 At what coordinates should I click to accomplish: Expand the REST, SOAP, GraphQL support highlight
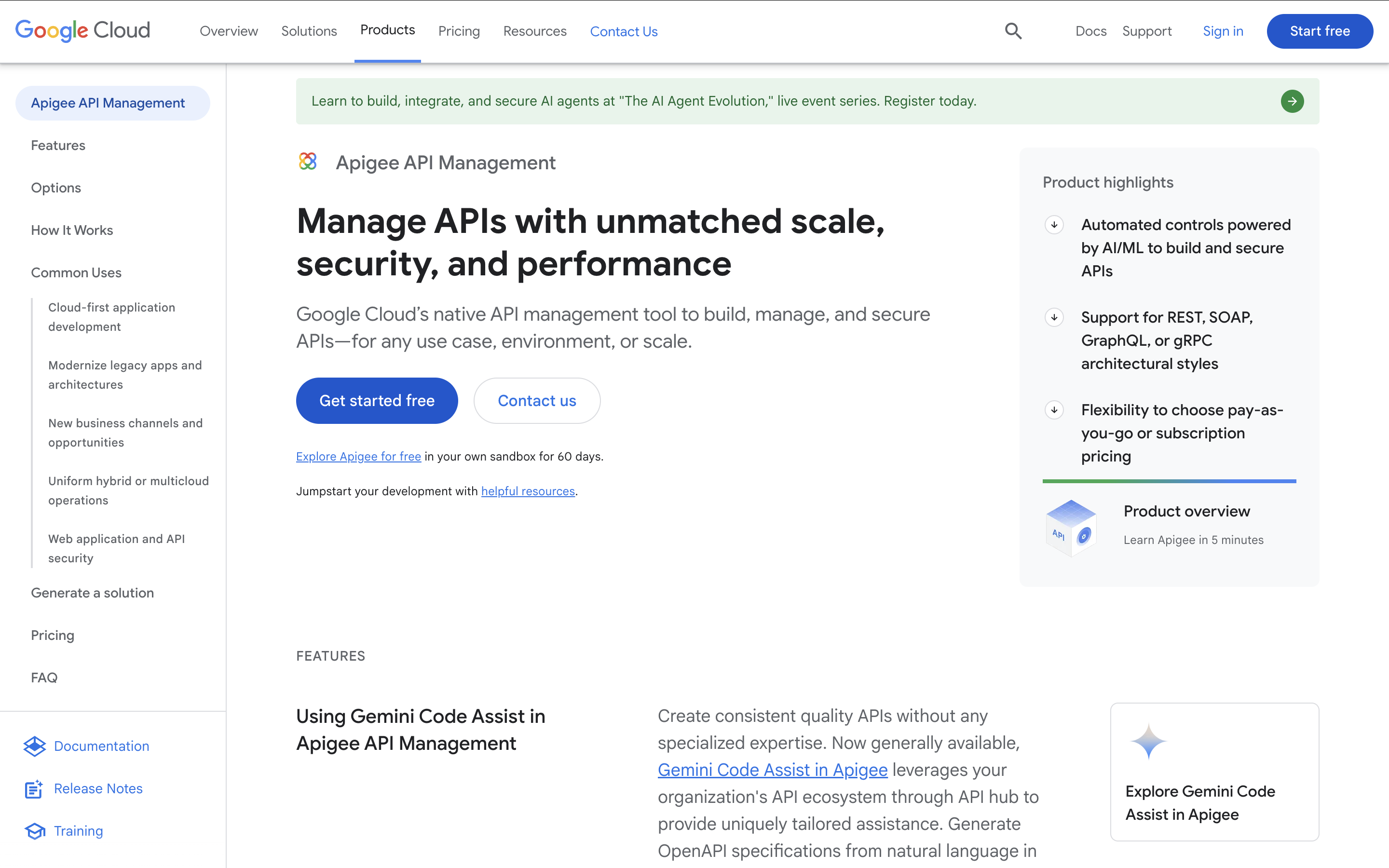tap(1054, 317)
